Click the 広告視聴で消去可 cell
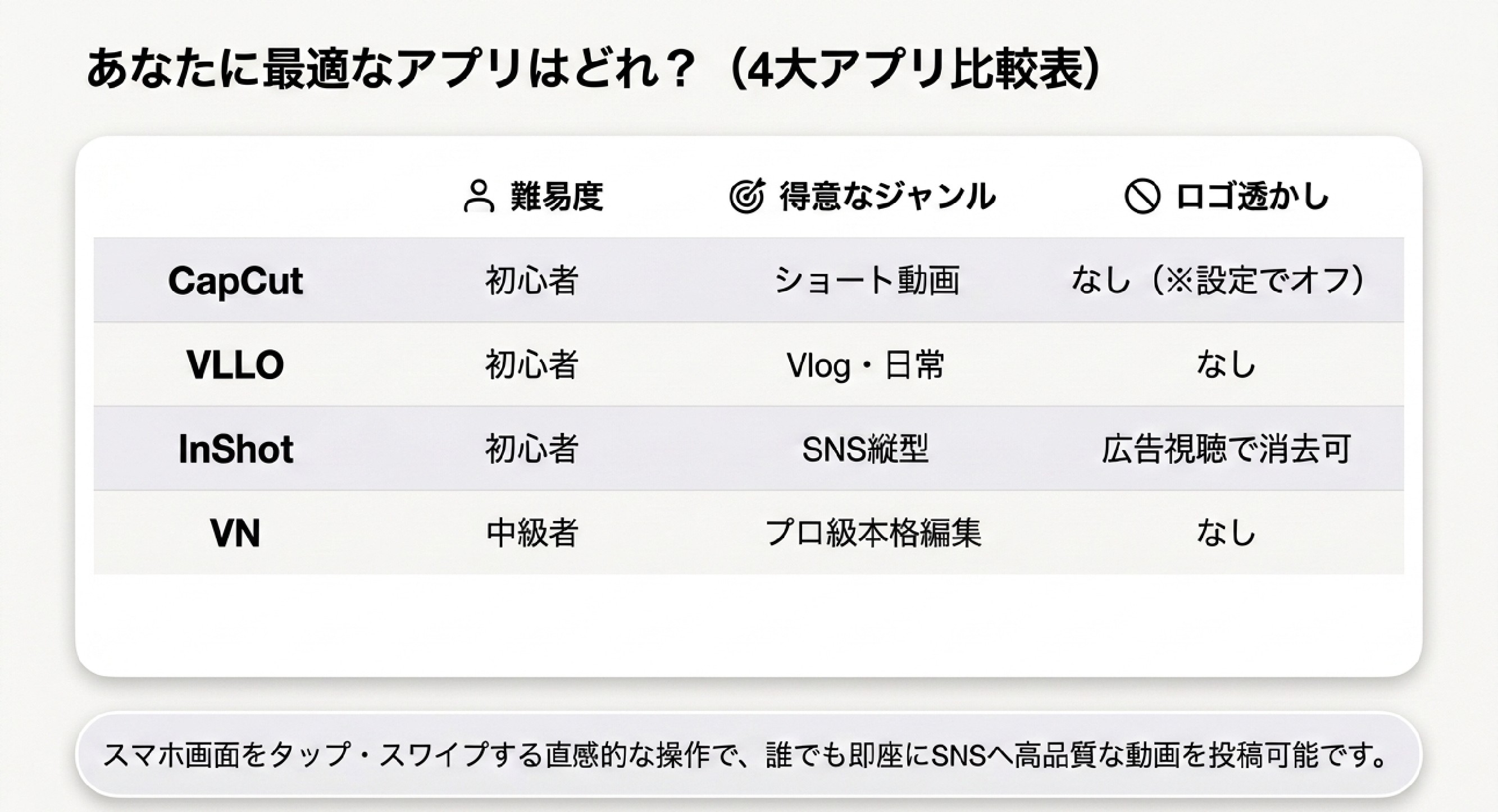Image resolution: width=1498 pixels, height=812 pixels. pyautogui.click(x=1226, y=449)
